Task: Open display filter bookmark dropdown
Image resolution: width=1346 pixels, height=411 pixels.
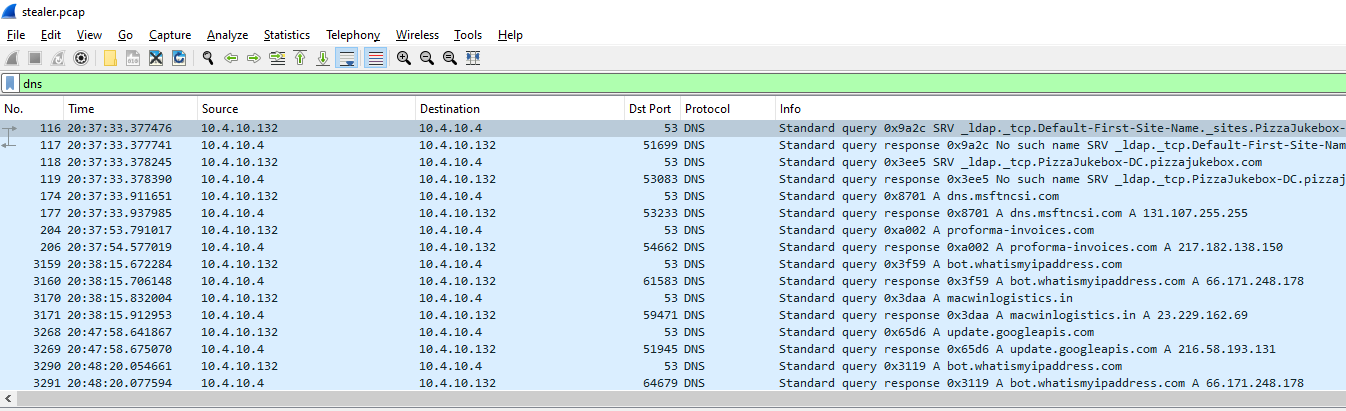Action: click(x=10, y=84)
